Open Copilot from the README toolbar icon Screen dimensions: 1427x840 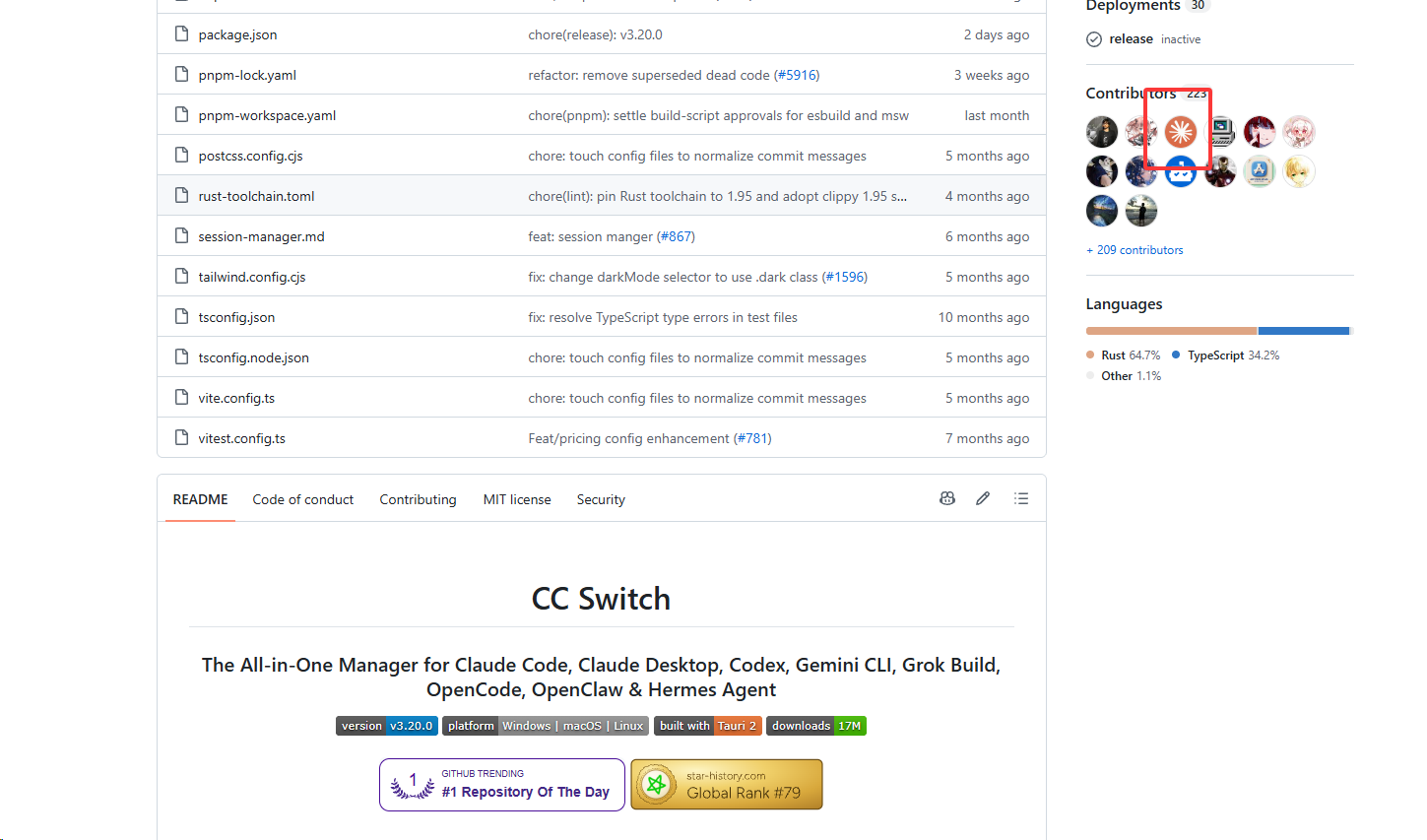tap(947, 499)
